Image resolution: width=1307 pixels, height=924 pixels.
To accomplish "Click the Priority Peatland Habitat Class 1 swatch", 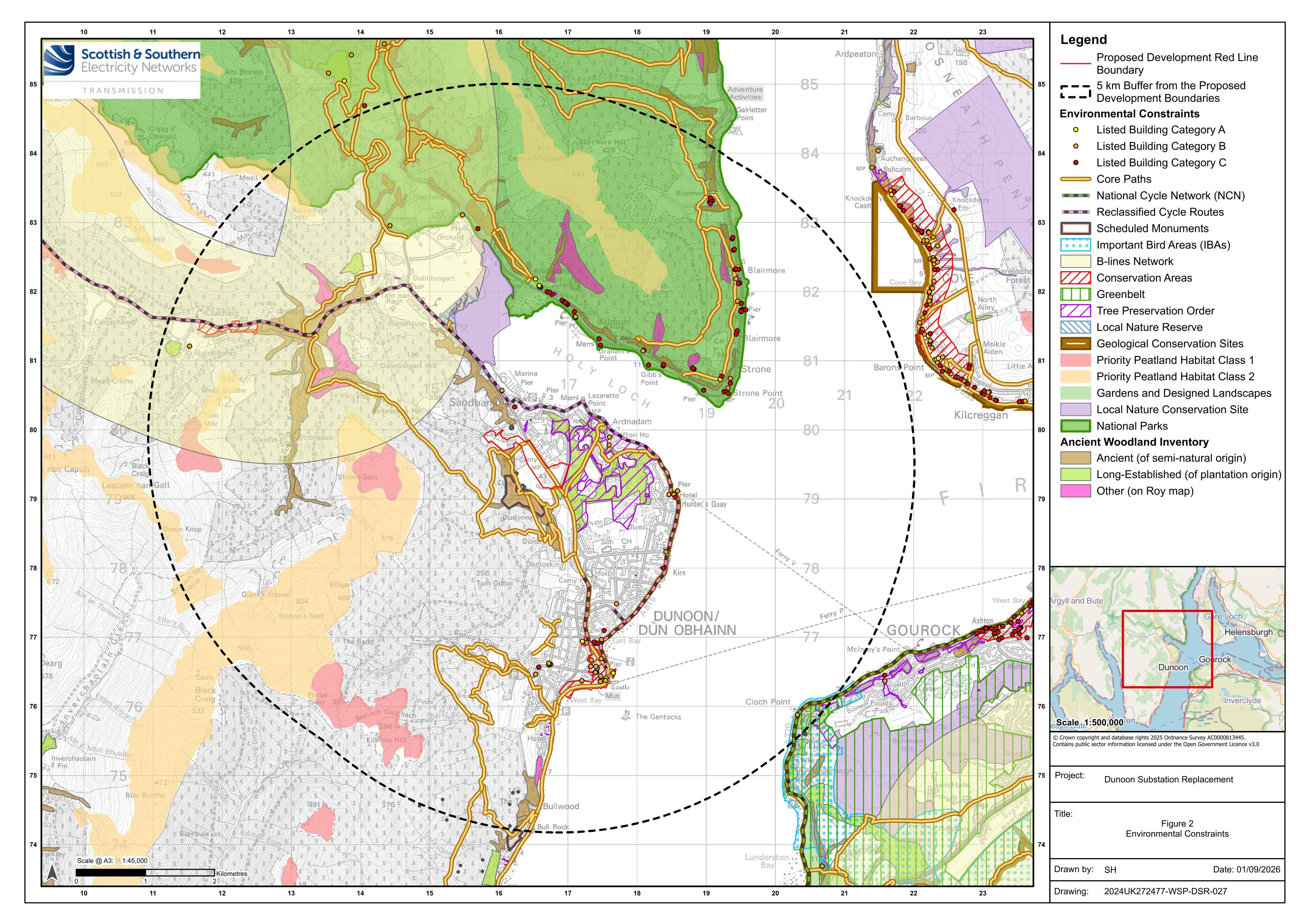I will coord(1075,361).
